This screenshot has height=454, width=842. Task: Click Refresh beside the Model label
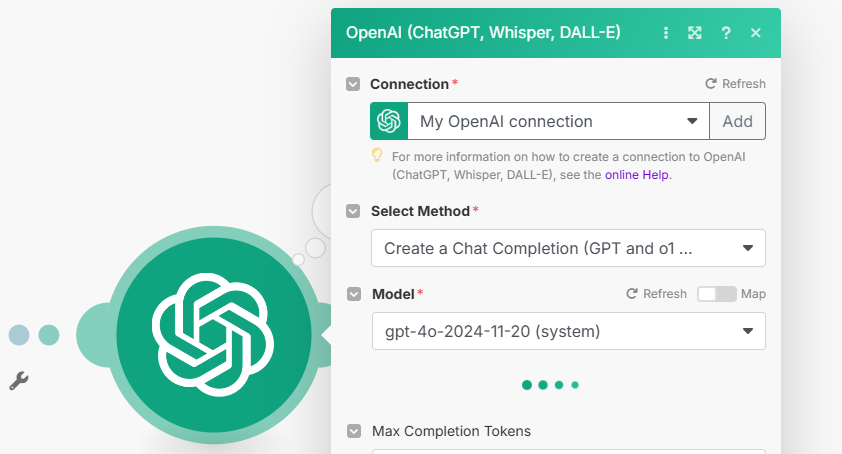point(656,294)
